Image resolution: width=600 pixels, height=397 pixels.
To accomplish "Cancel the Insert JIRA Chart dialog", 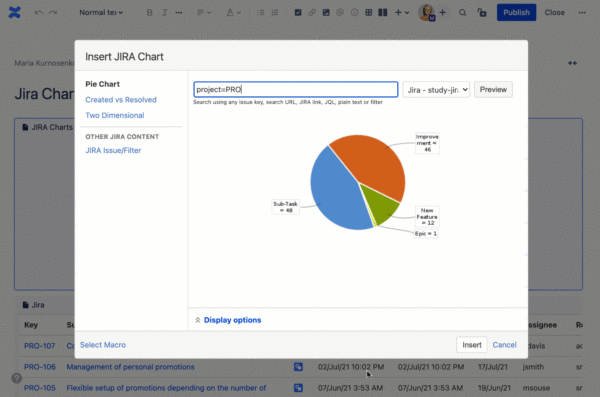I will tap(504, 345).
